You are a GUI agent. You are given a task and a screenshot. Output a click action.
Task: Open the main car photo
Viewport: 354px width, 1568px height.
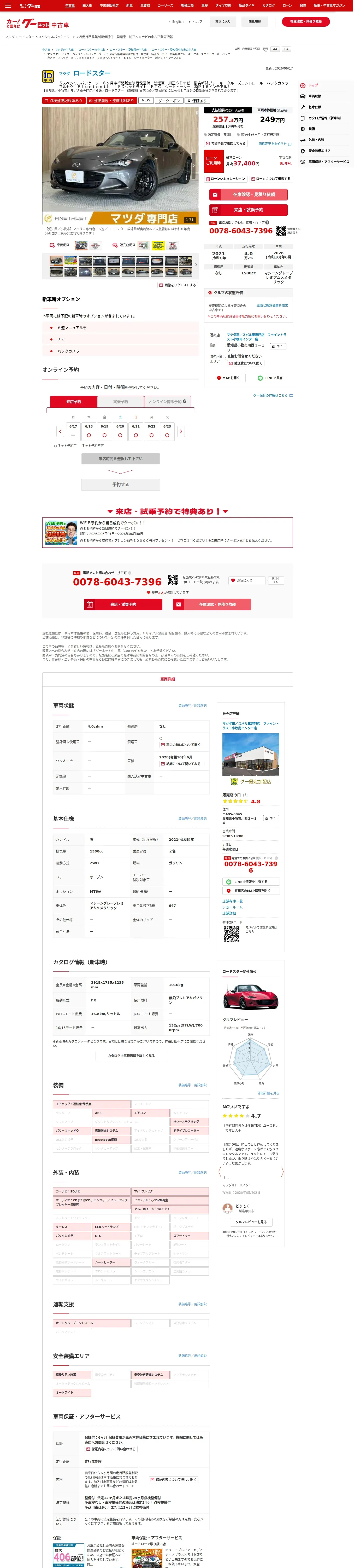coord(120,166)
